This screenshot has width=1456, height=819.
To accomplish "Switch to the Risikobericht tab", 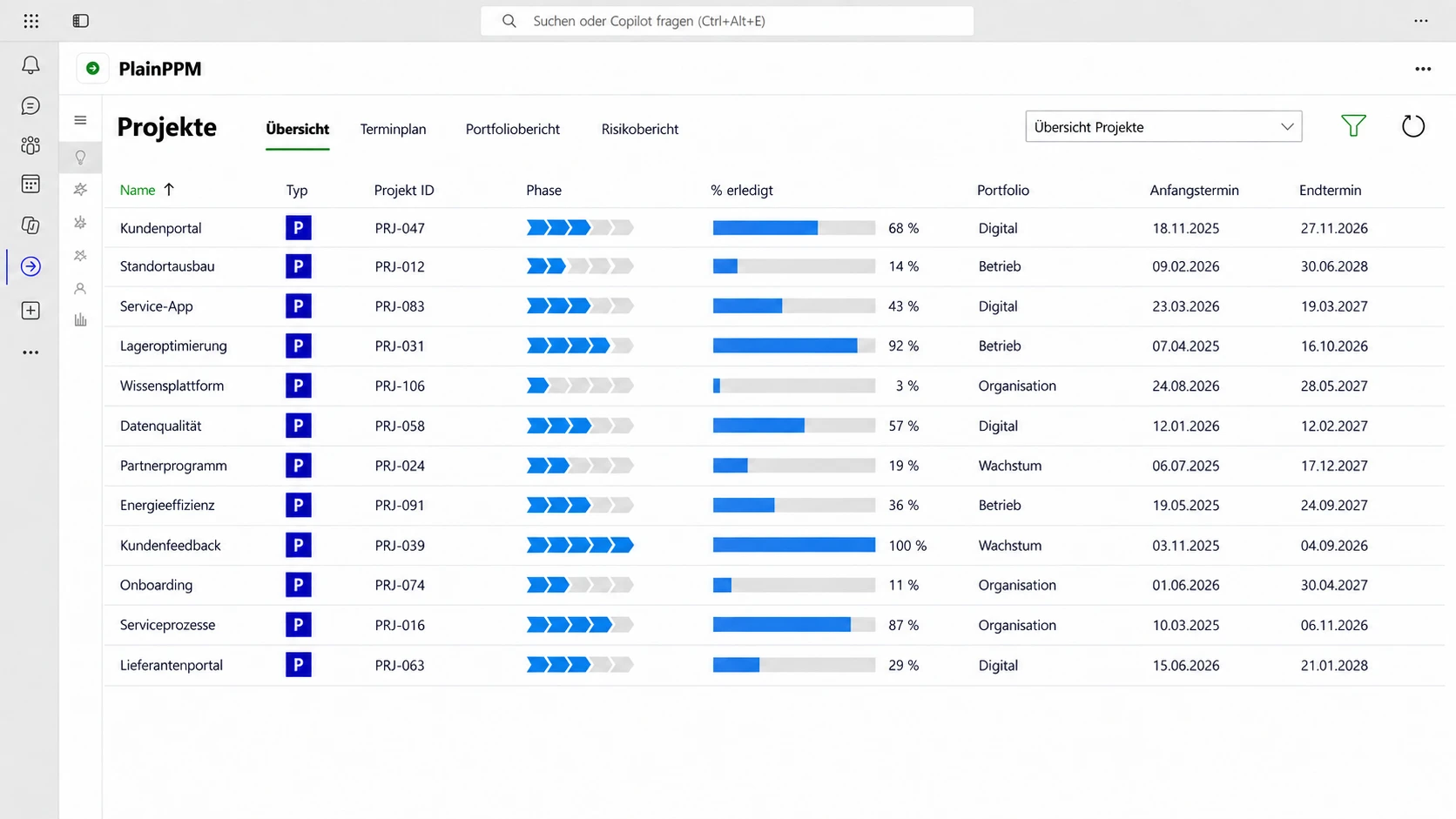I will coord(639,129).
